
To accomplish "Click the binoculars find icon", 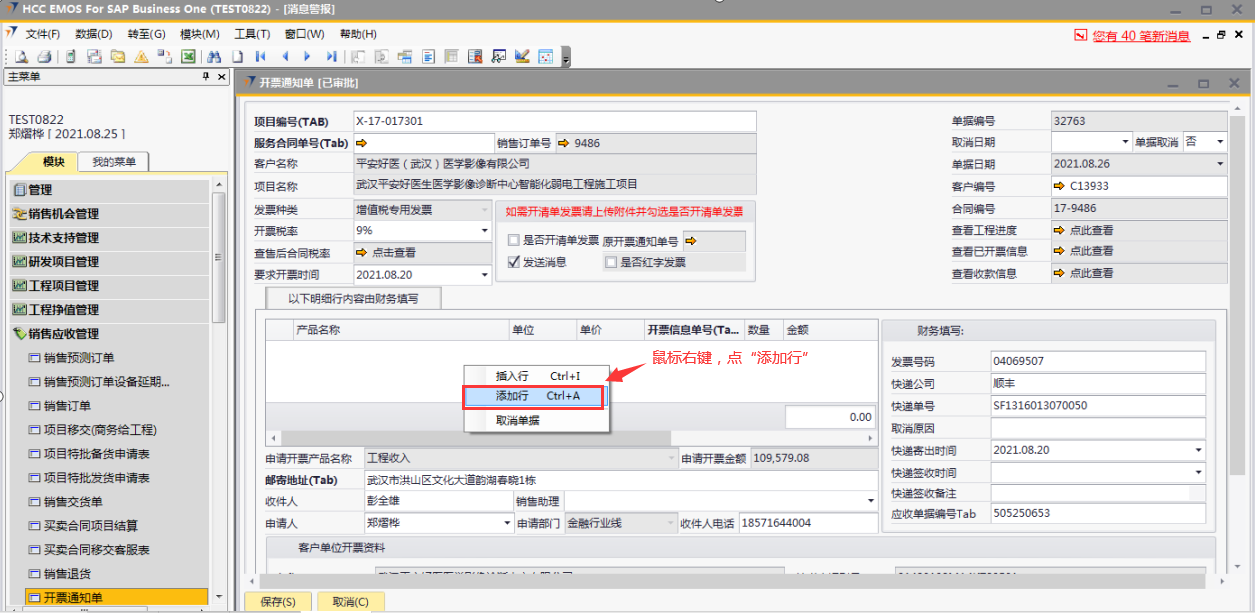I will click(x=215, y=57).
